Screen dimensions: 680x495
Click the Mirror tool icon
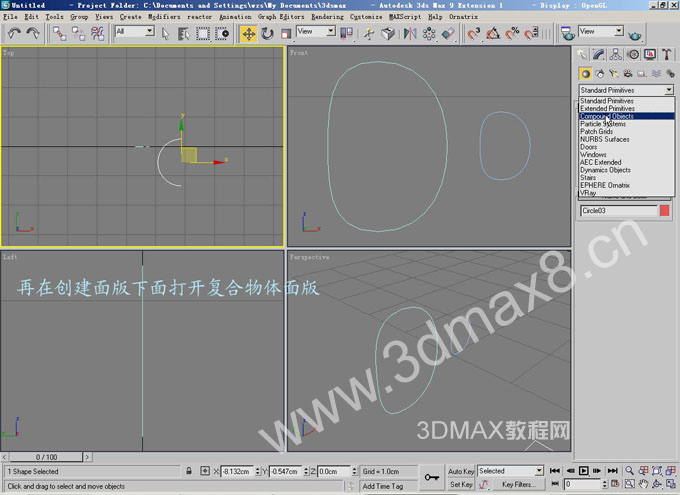point(410,33)
